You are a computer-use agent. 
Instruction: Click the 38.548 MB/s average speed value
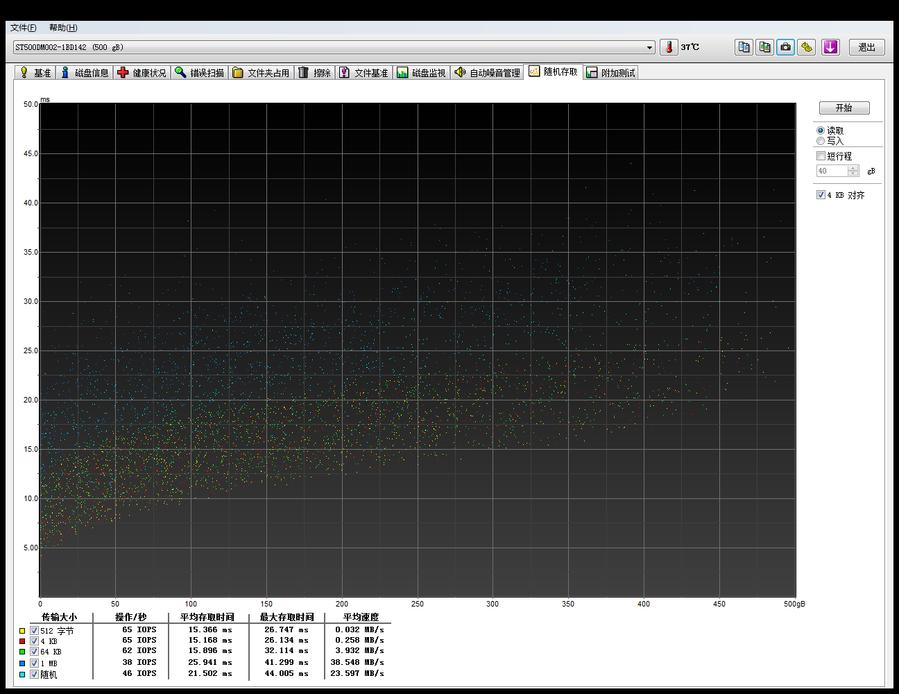coord(357,662)
